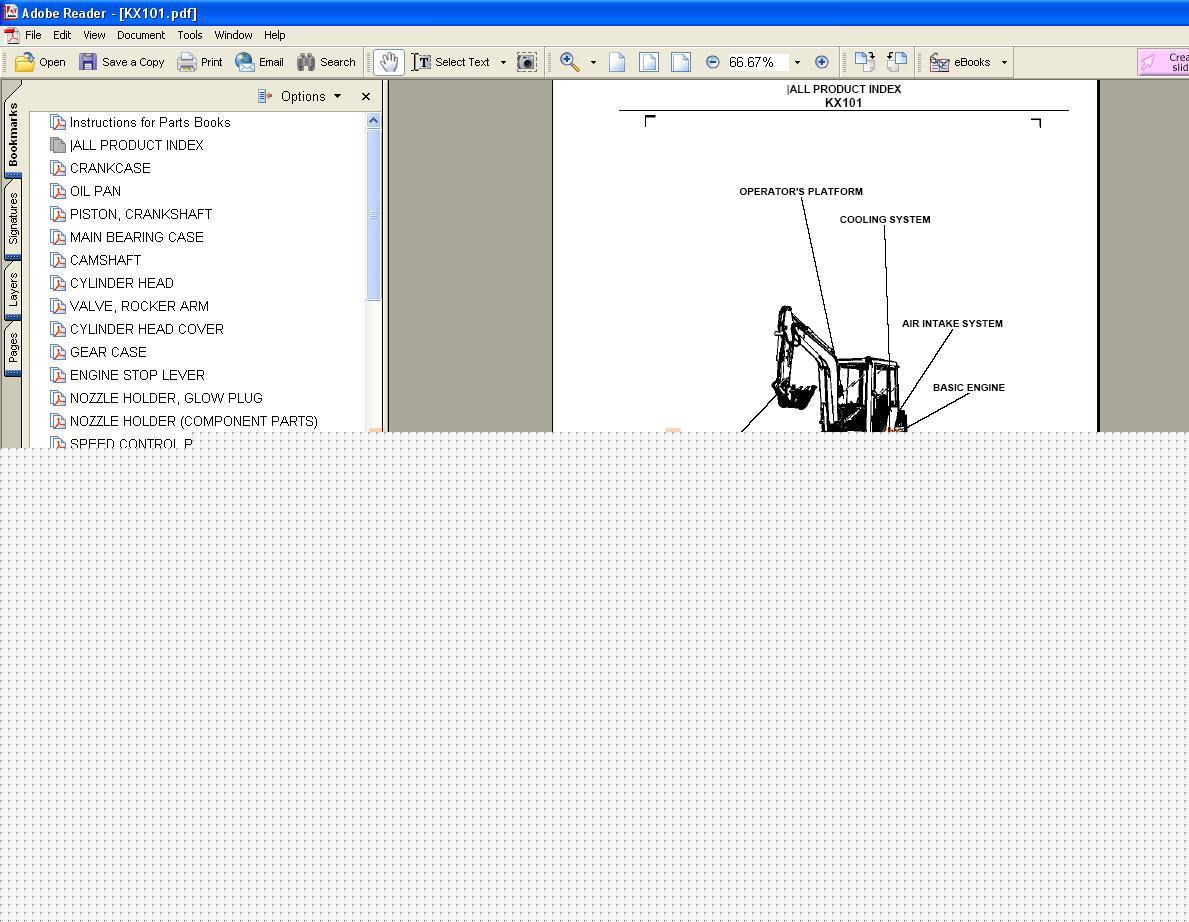Click the Save a Copy toolbar button

[x=121, y=62]
